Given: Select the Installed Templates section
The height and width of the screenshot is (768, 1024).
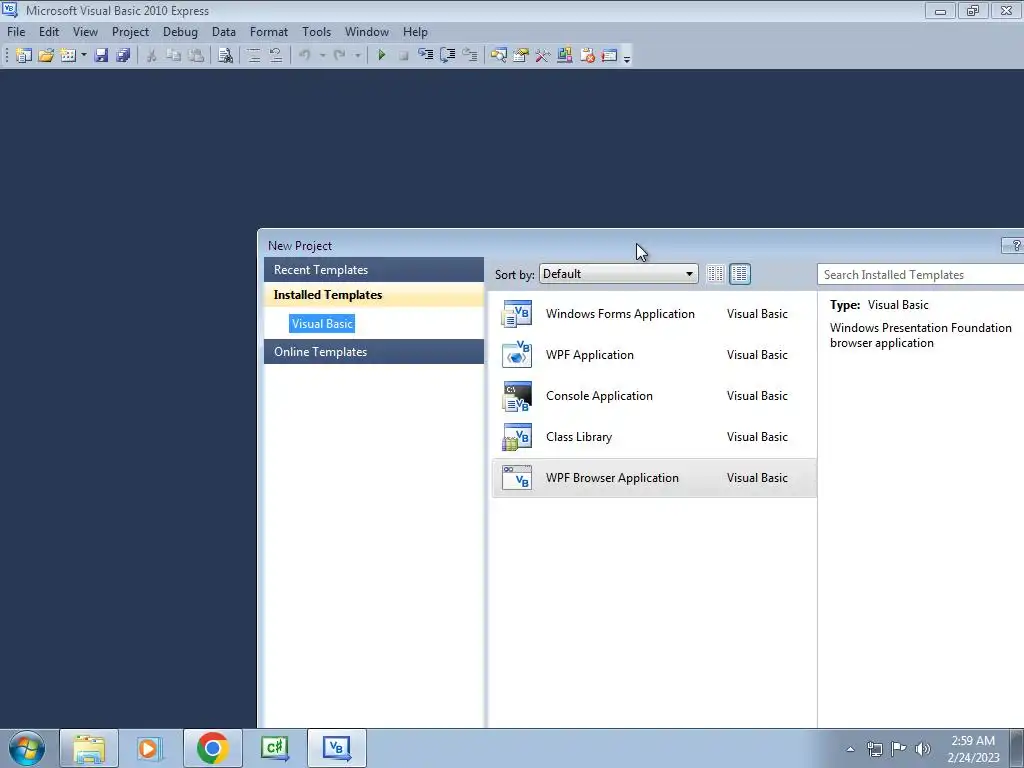Looking at the screenshot, I should point(374,295).
